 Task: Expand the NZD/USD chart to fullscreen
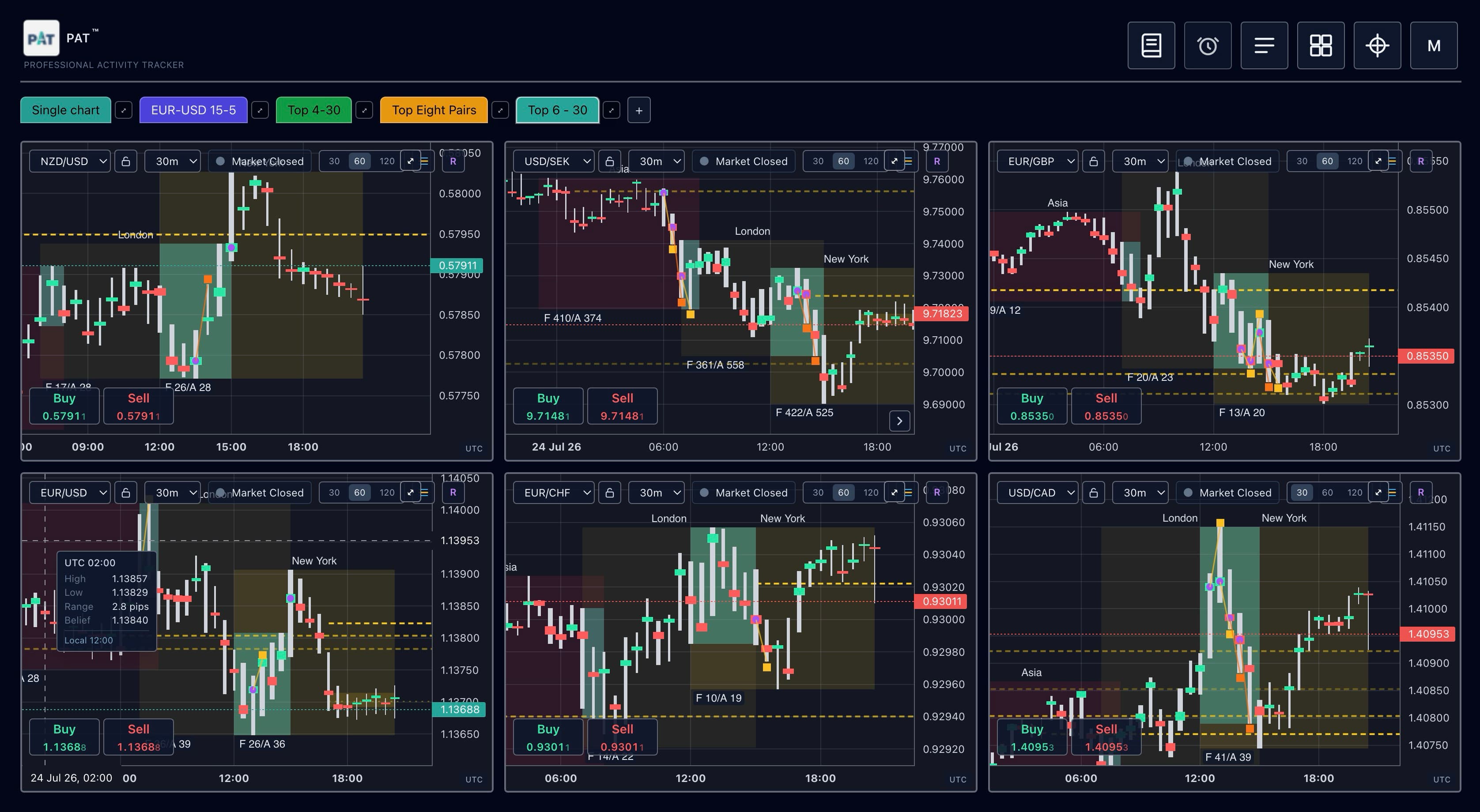(410, 162)
